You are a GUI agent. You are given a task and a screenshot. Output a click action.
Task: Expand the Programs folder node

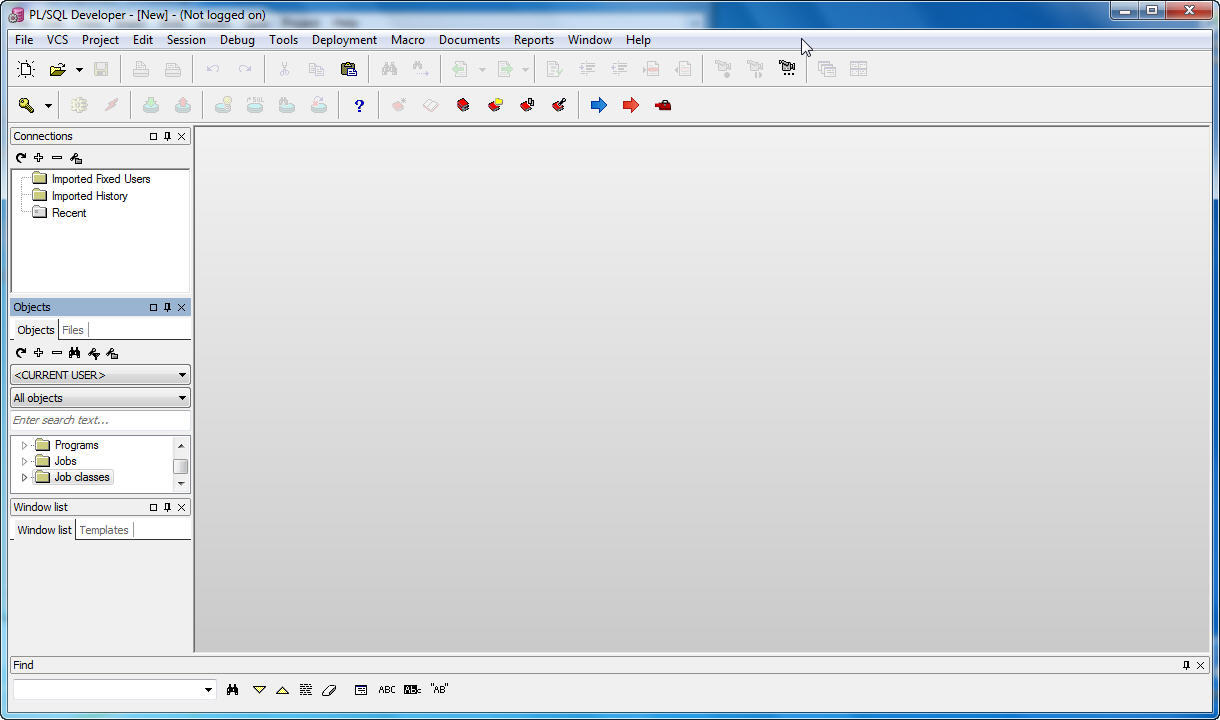25,445
